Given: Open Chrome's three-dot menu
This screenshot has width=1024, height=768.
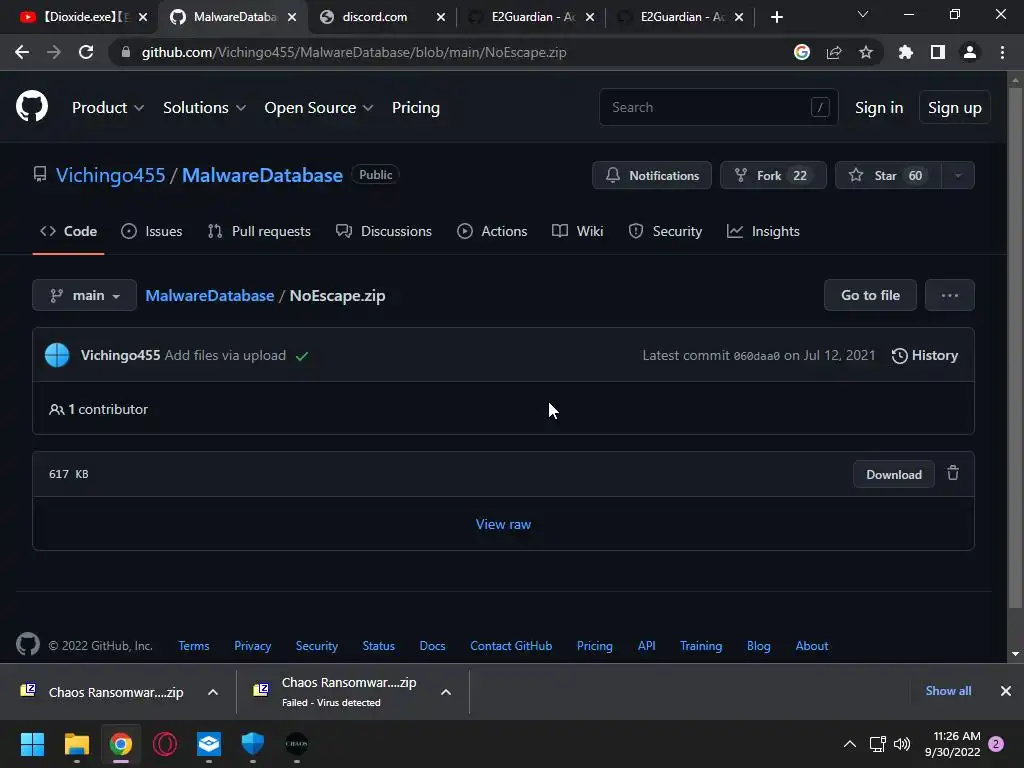Looking at the screenshot, I should coord(1002,52).
